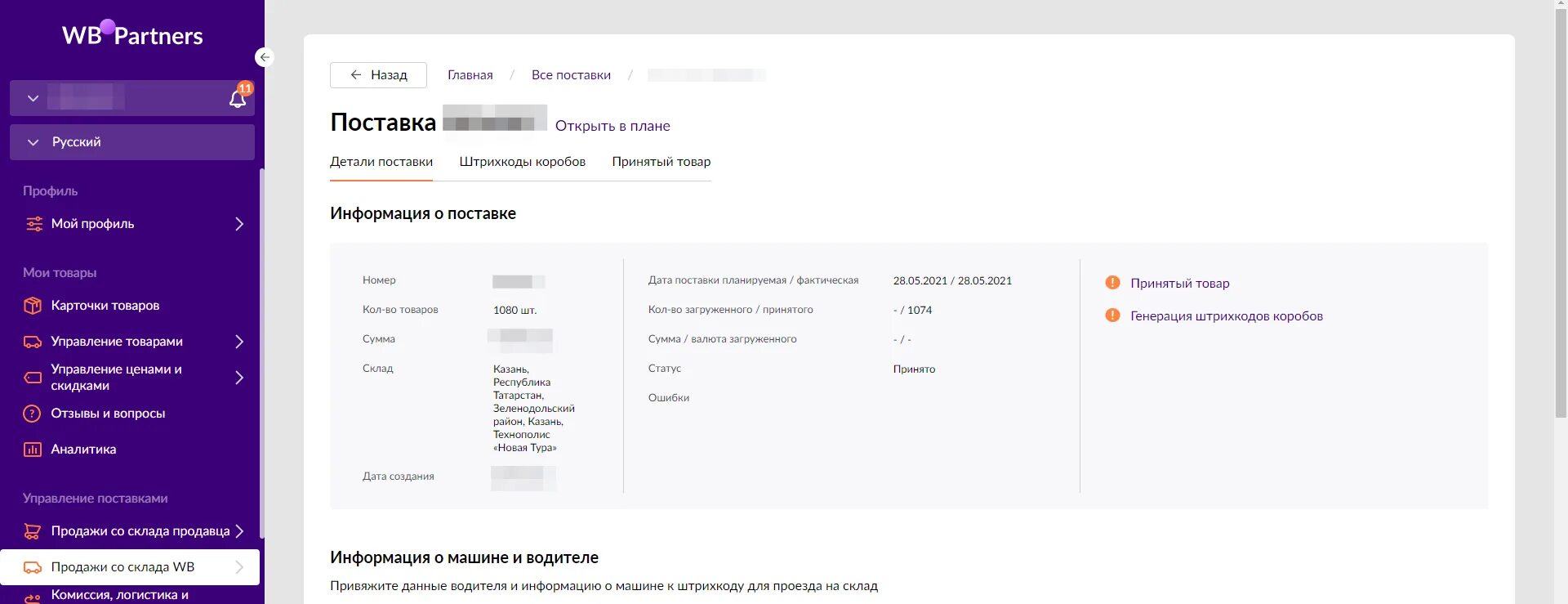
Task: Open the Русский language dropdown
Action: 132,142
